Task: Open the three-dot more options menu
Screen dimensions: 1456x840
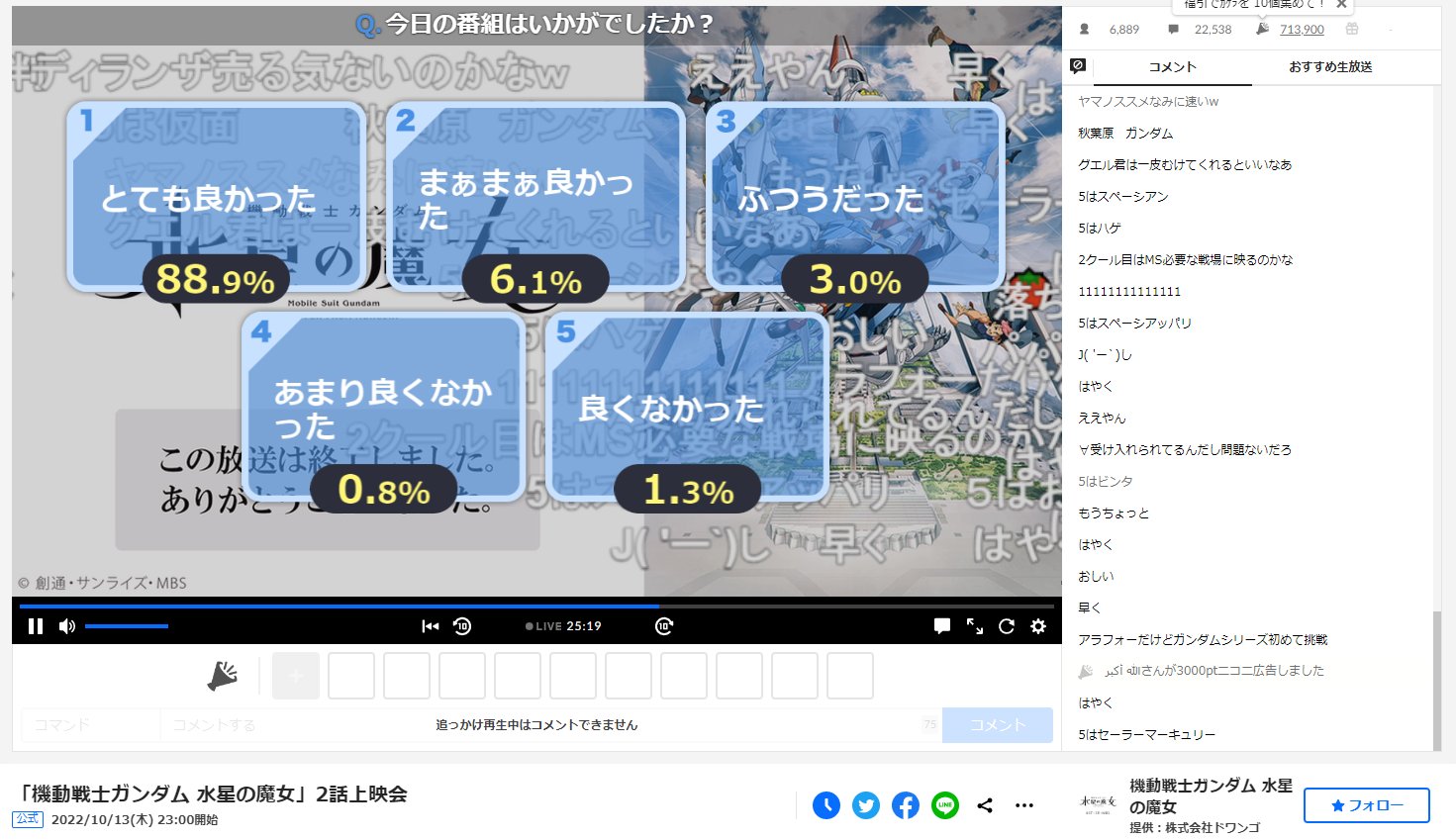Action: coord(1024,805)
